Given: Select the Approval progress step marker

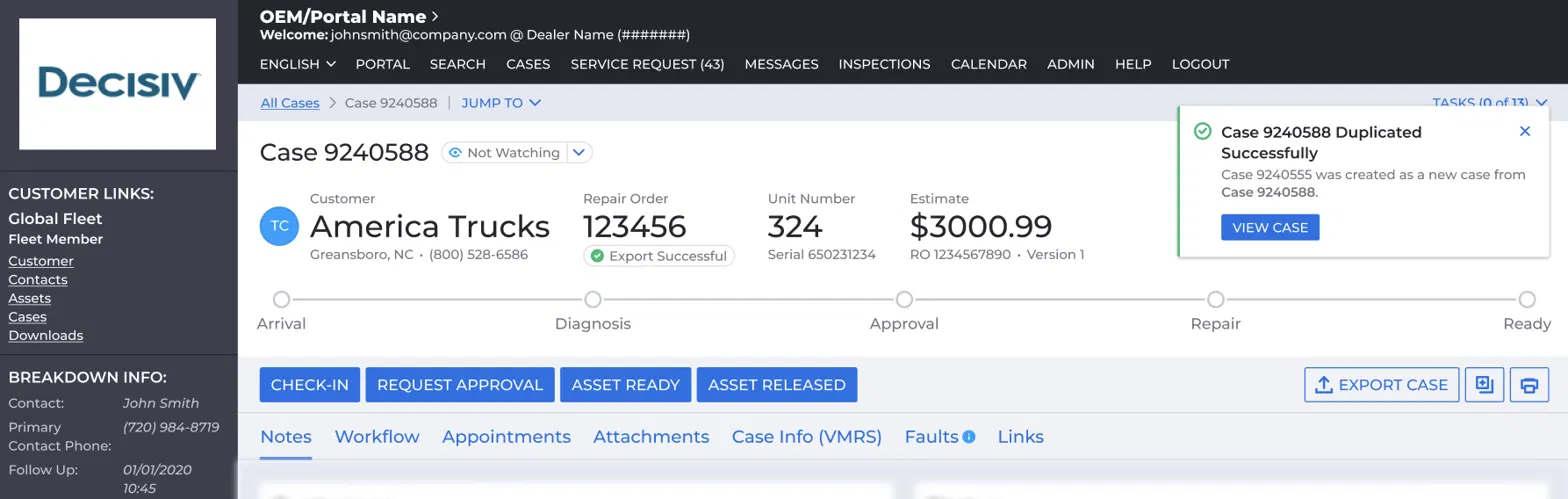Looking at the screenshot, I should 904,299.
